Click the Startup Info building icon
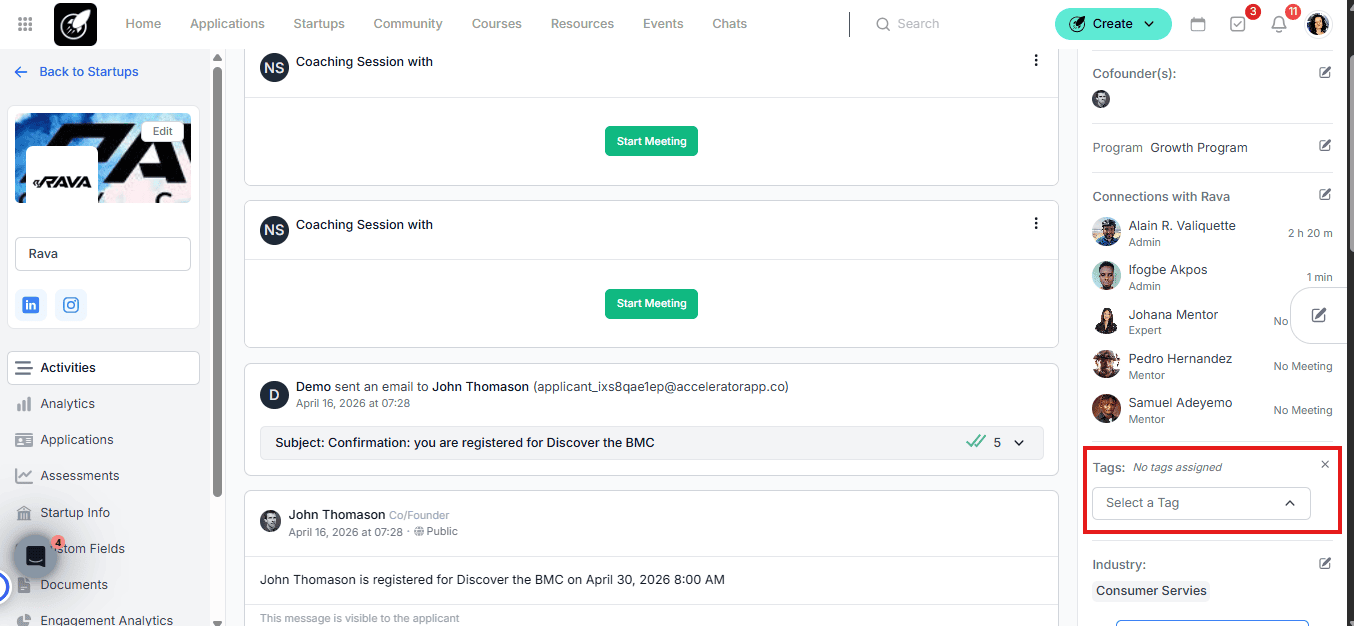The image size is (1354, 626). coord(24,513)
